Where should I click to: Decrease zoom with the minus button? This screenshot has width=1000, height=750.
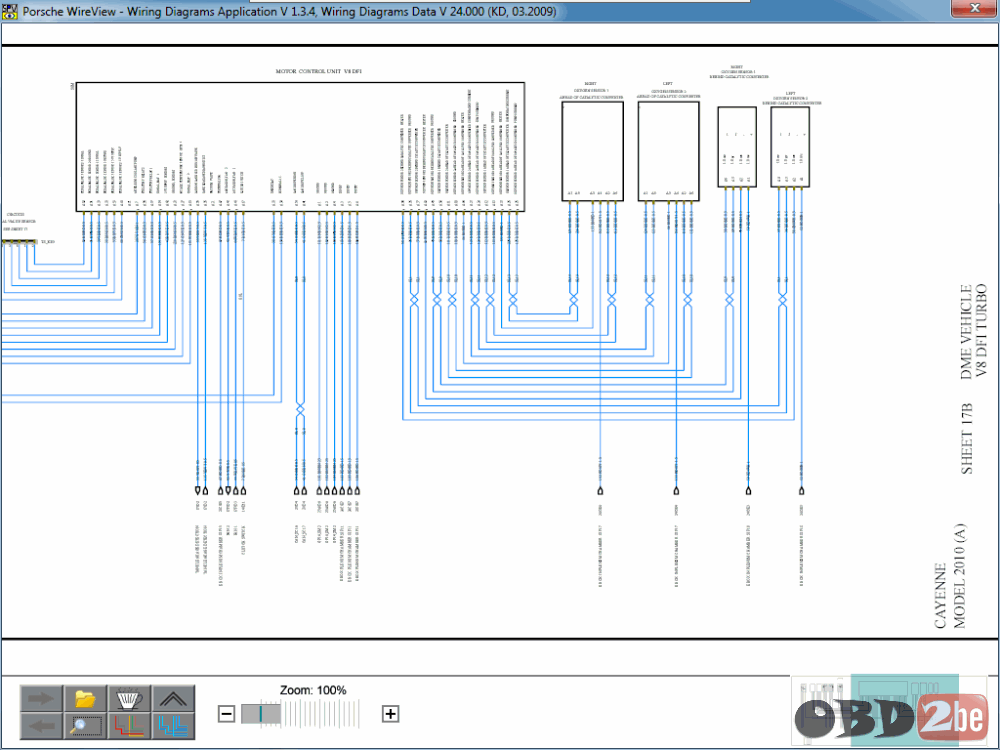point(226,714)
